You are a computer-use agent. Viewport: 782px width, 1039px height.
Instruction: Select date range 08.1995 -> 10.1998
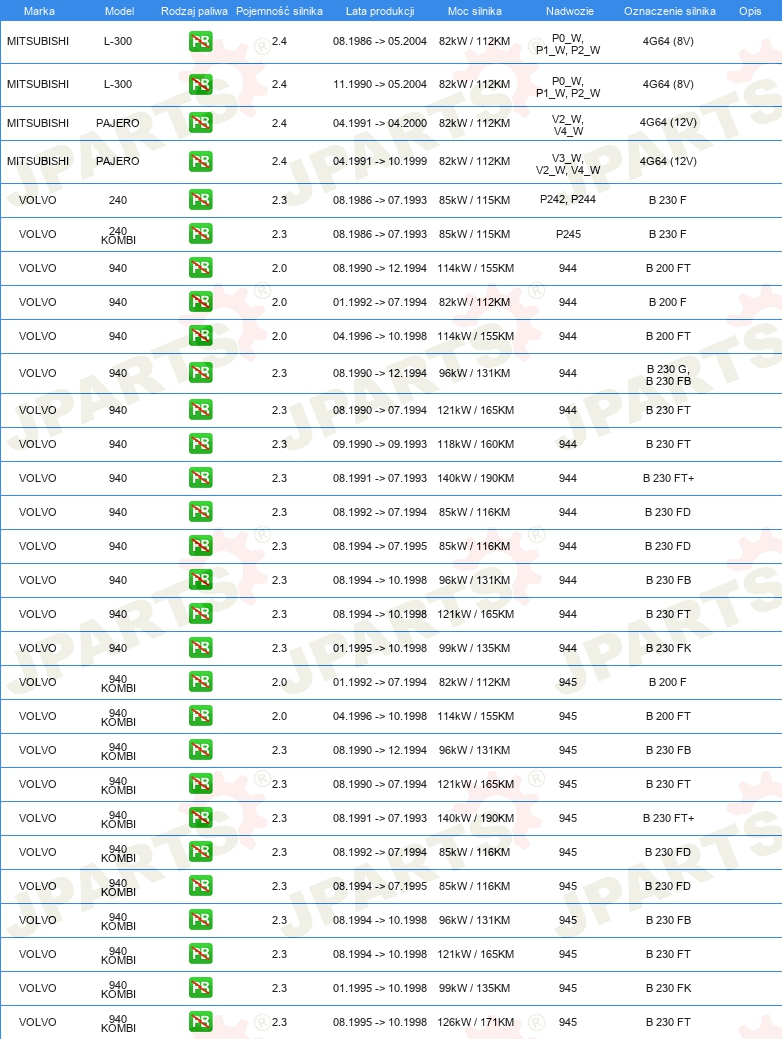point(380,1022)
